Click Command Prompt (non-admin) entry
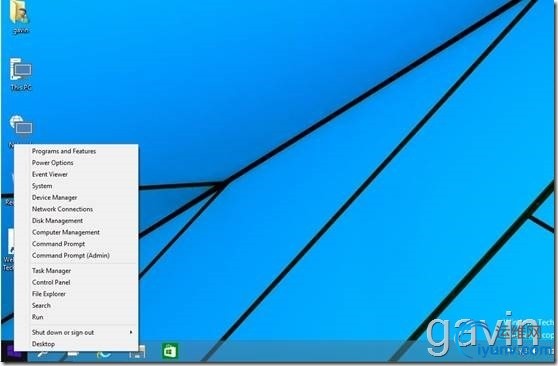This screenshot has height=366, width=558. coord(76,244)
